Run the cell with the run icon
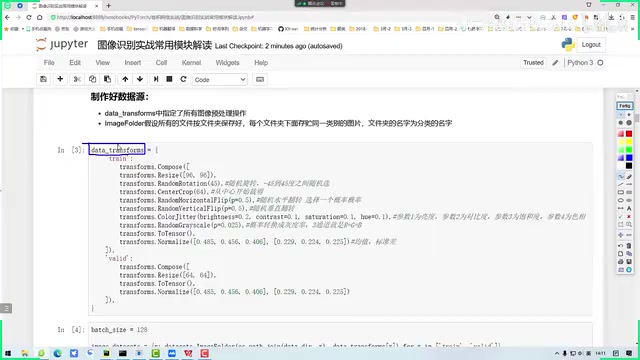The image size is (640, 360). (156, 79)
